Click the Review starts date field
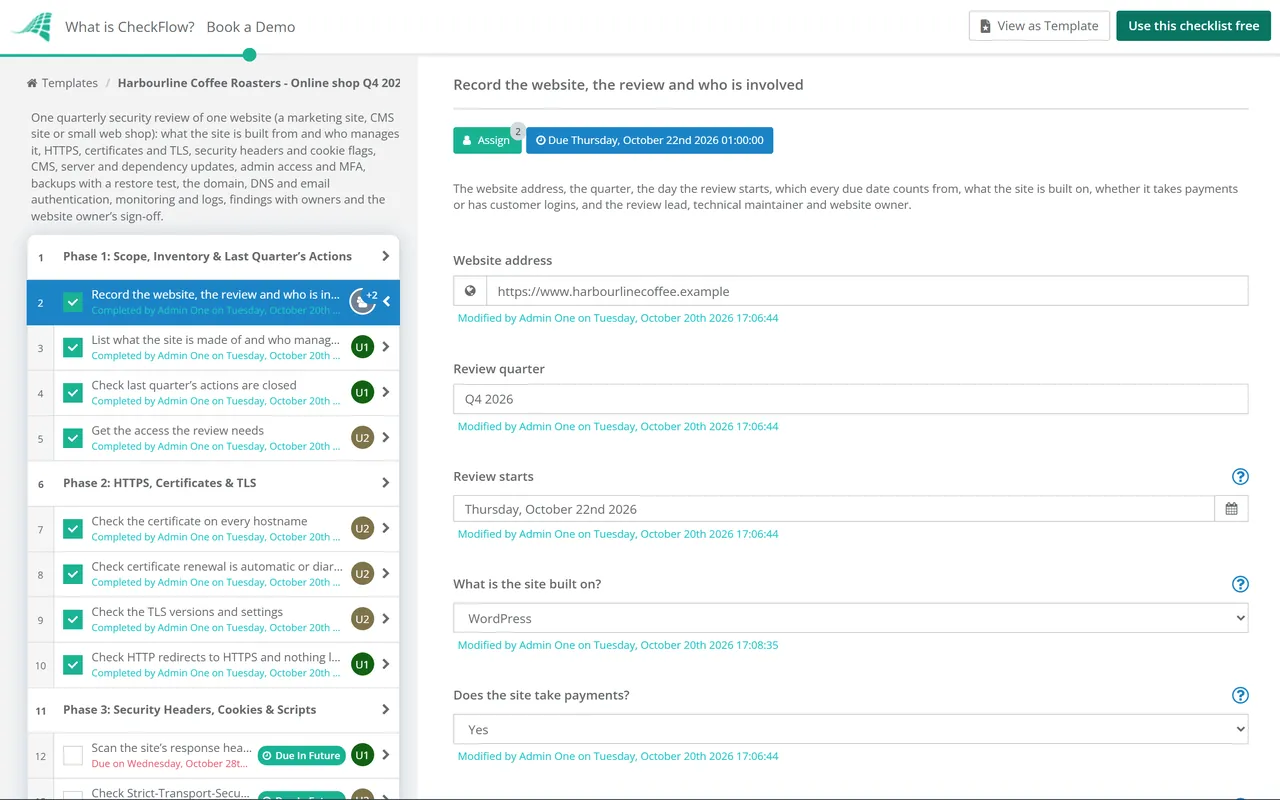This screenshot has height=800, width=1280. pyautogui.click(x=834, y=509)
